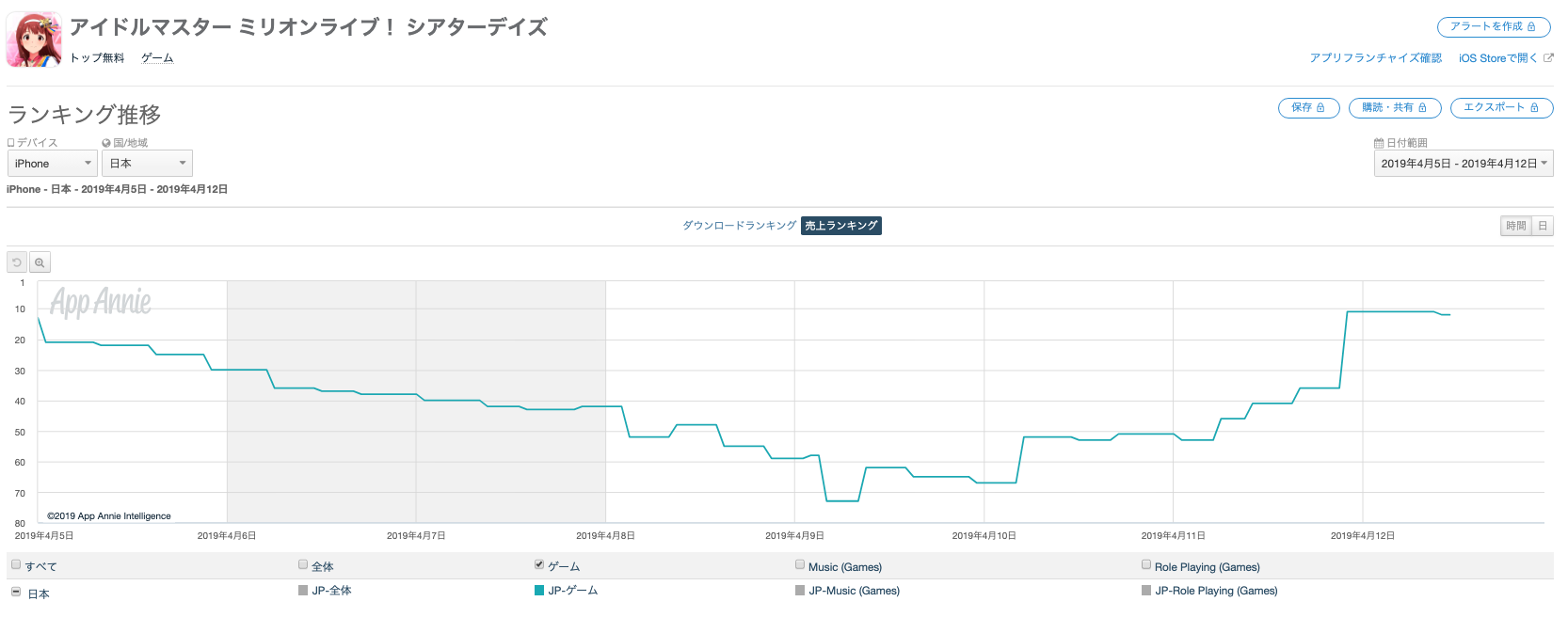Click the rank 80 y-axis label
Screen dimensions: 1568x633
[x=20, y=524]
